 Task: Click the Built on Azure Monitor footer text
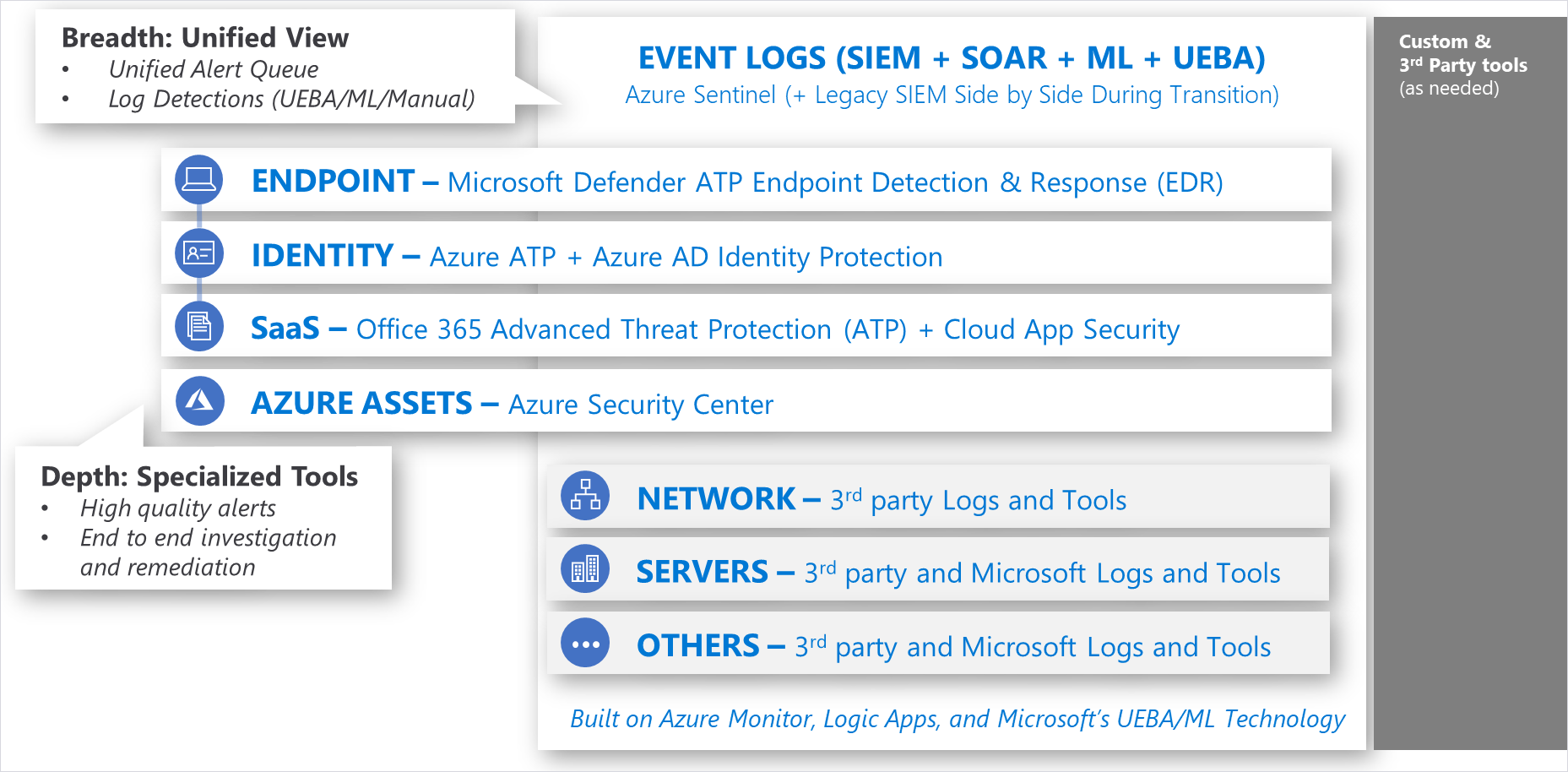click(957, 719)
